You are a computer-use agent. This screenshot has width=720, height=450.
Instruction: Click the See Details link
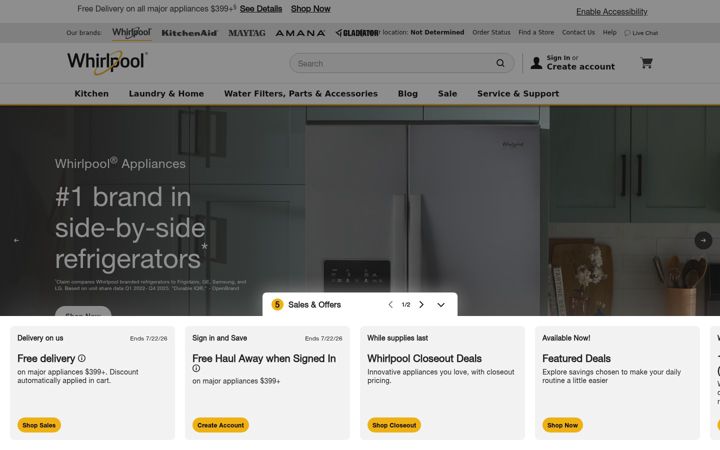261,9
